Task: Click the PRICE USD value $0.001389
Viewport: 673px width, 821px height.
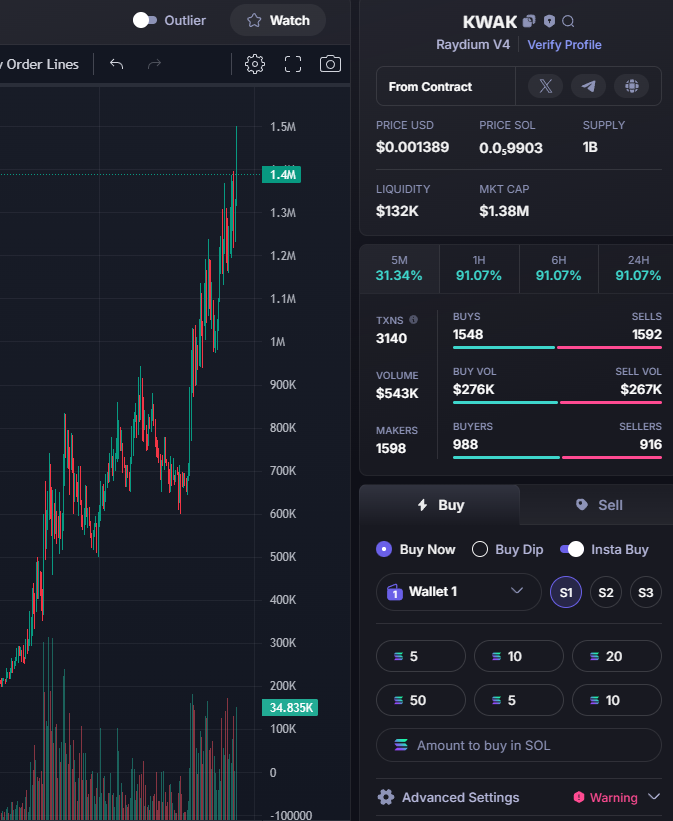Action: [x=412, y=147]
